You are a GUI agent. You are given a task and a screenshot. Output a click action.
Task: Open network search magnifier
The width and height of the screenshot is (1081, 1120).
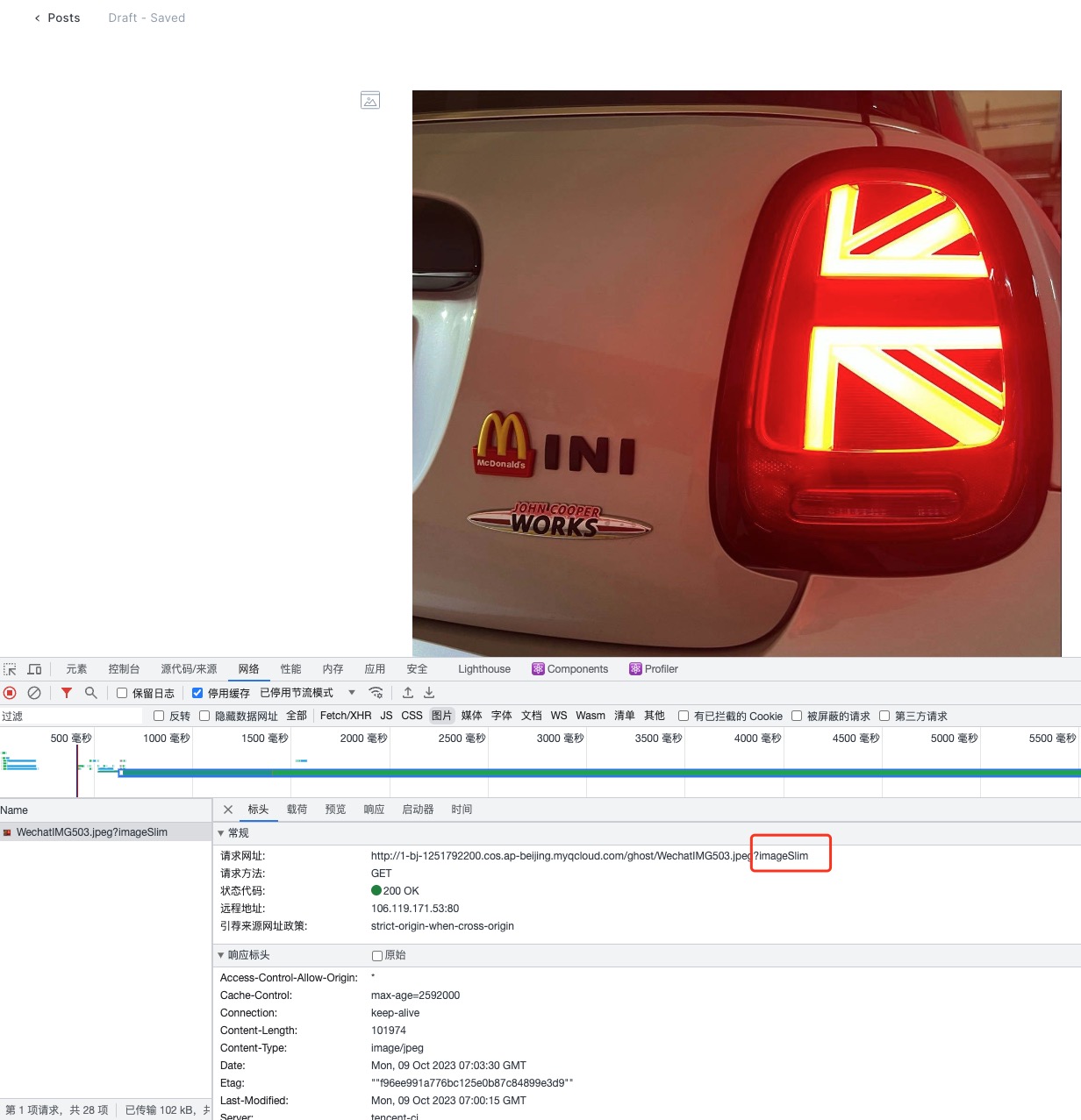click(90, 693)
